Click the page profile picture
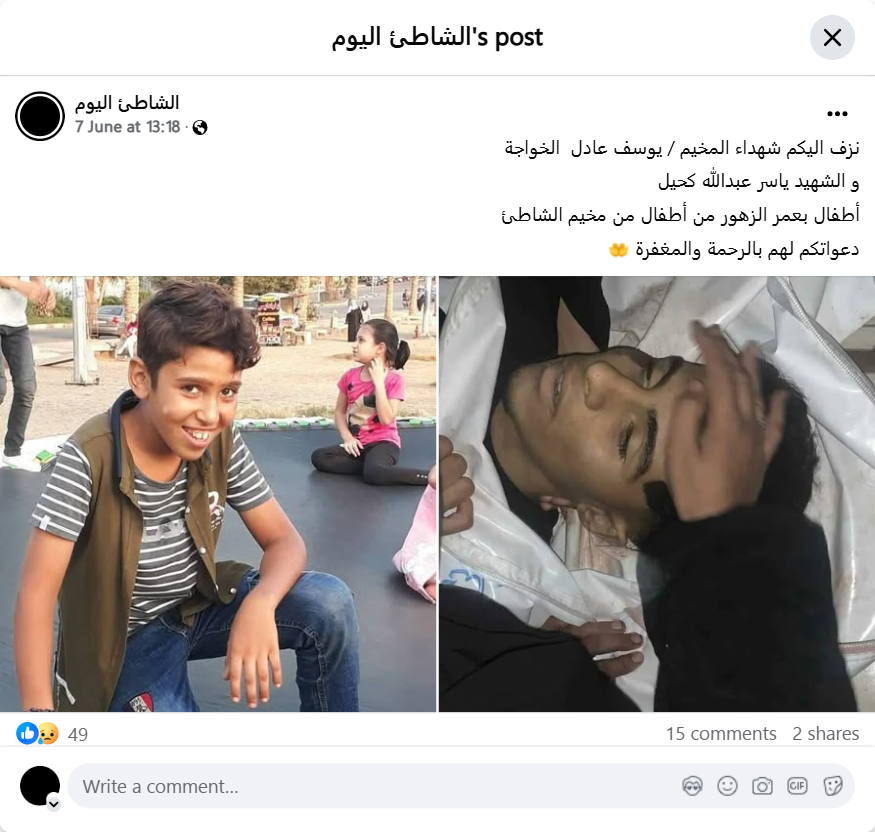Viewport: 875px width, 832px height. coord(40,116)
